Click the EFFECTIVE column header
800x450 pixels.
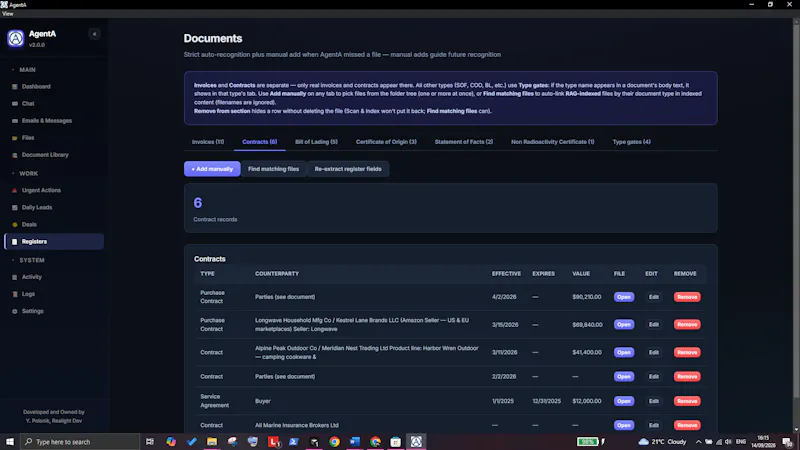point(506,274)
